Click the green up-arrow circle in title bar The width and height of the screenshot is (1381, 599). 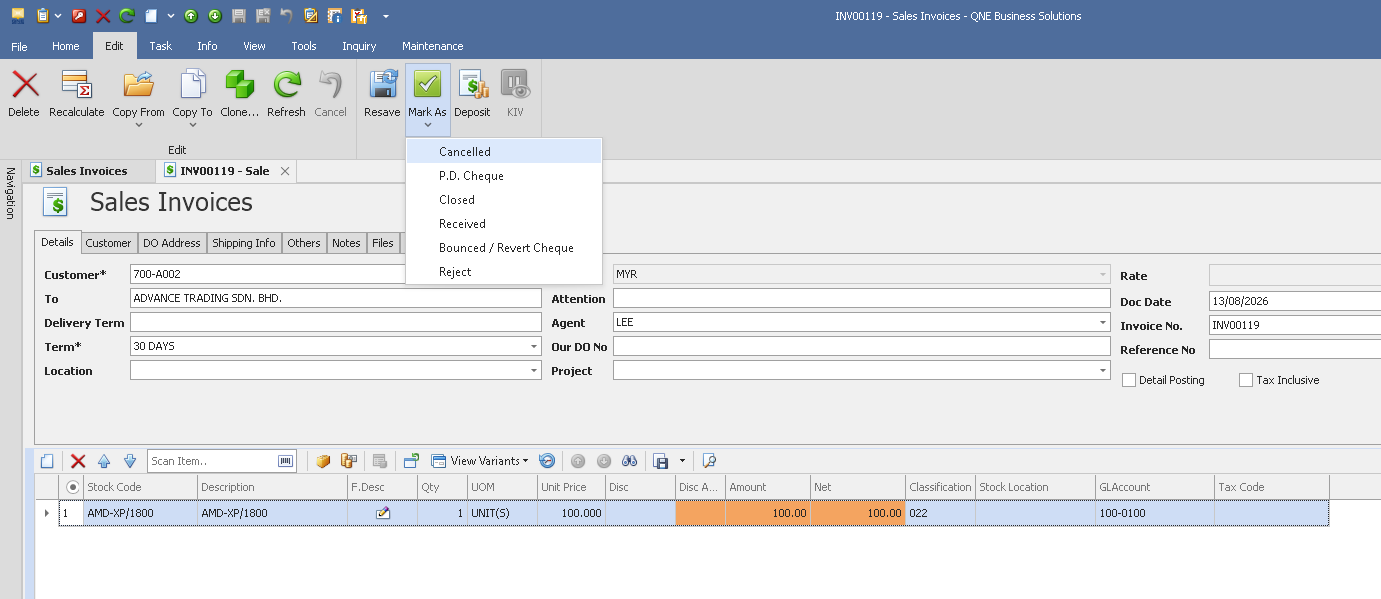pyautogui.click(x=191, y=16)
